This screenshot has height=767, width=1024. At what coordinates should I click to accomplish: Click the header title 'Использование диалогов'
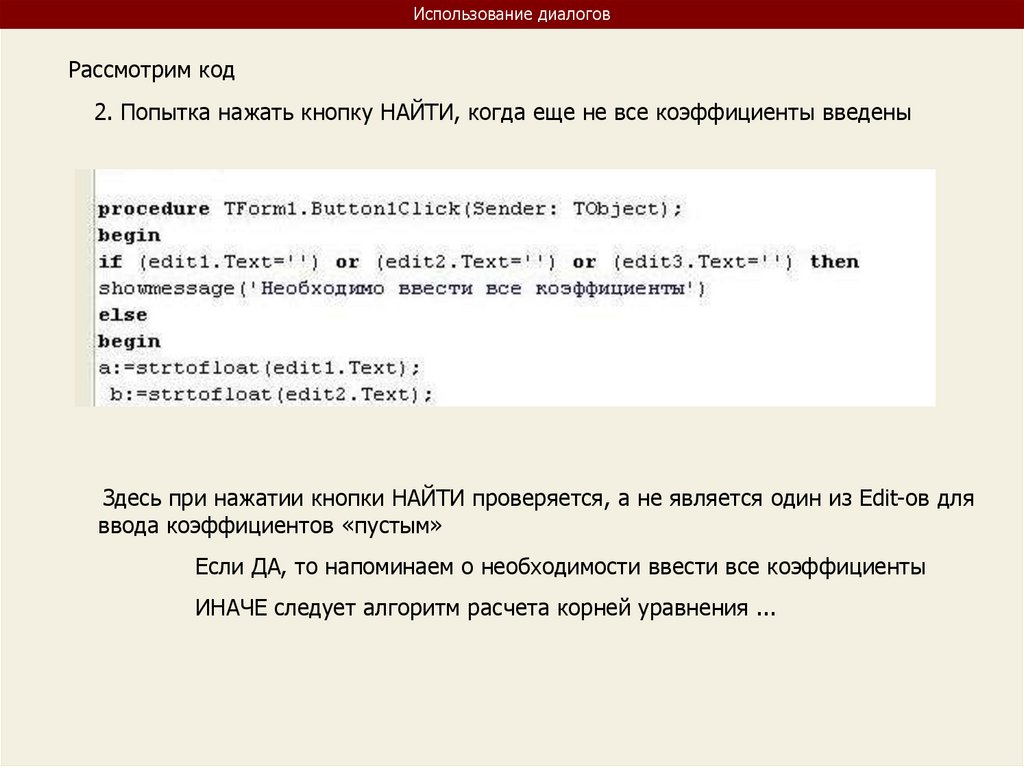[x=511, y=14]
